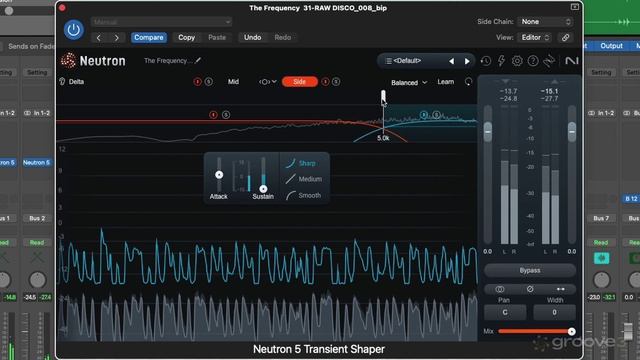
Task: Click the Copy button
Action: [187, 38]
